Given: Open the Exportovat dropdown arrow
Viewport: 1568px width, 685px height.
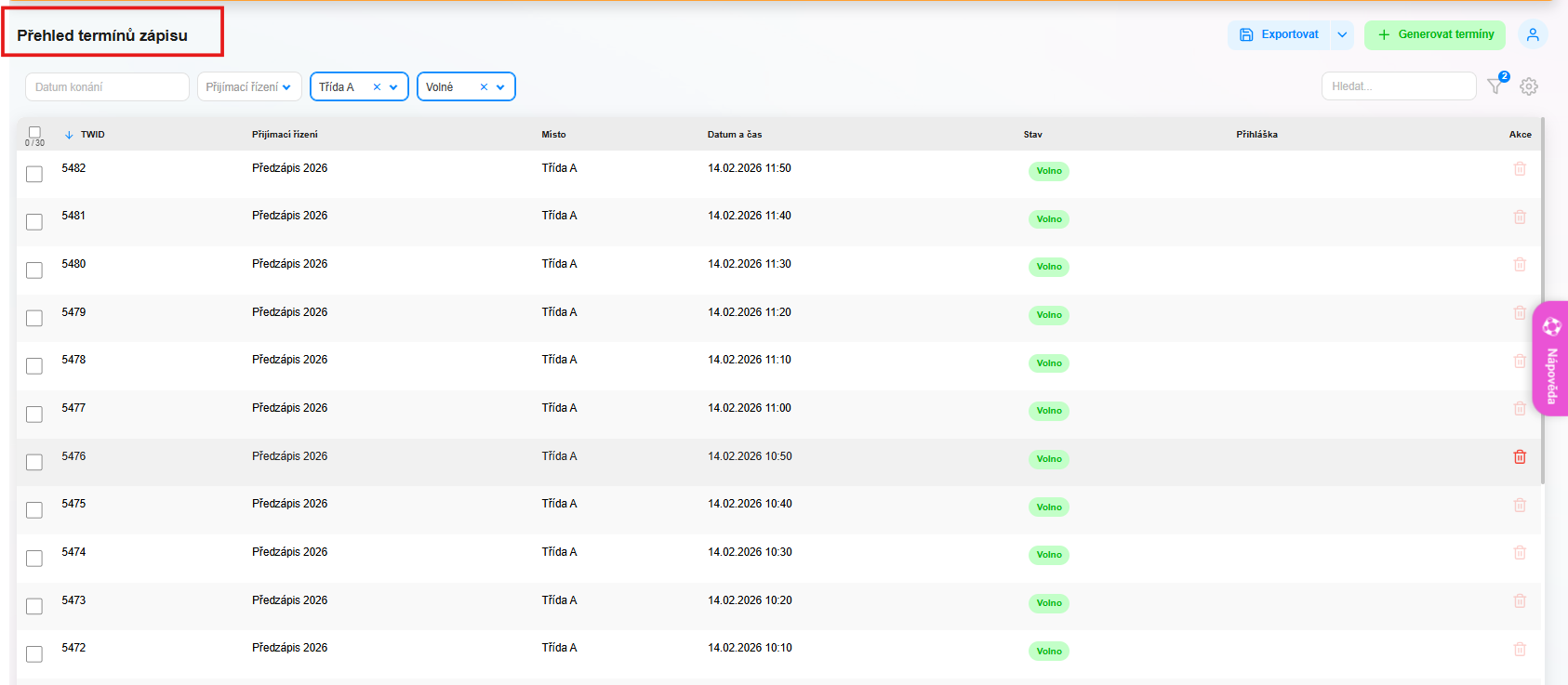Looking at the screenshot, I should tap(1342, 34).
